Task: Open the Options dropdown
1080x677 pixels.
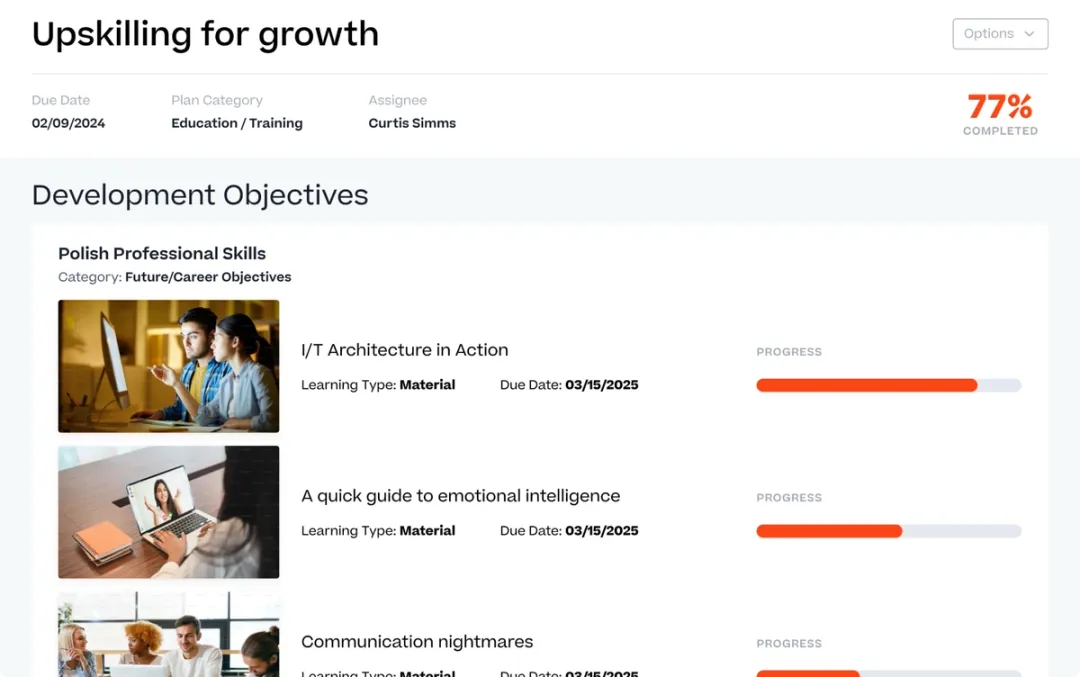Action: pyautogui.click(x=1000, y=34)
